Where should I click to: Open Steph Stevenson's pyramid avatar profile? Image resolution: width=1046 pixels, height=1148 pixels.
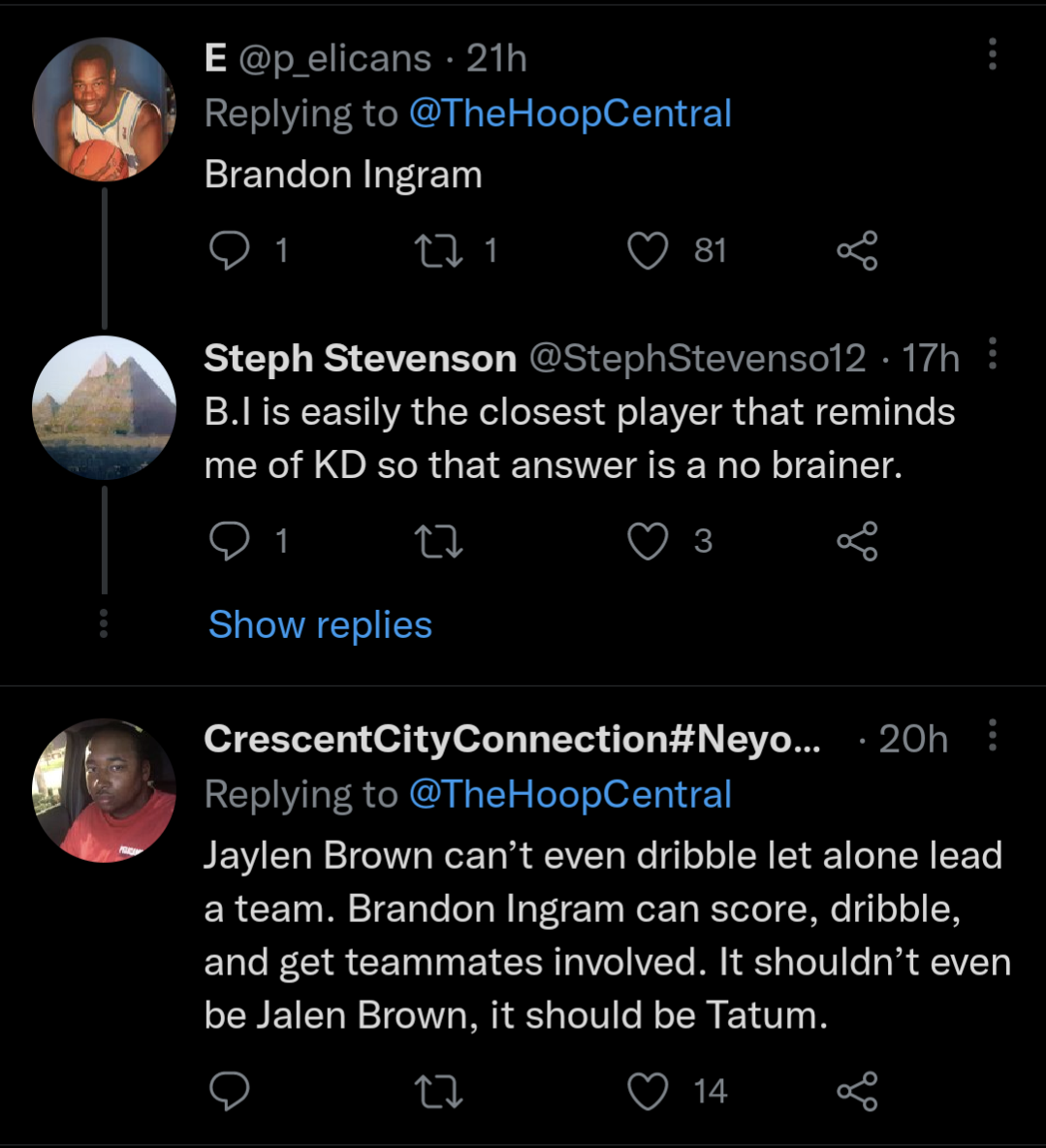pyautogui.click(x=104, y=407)
